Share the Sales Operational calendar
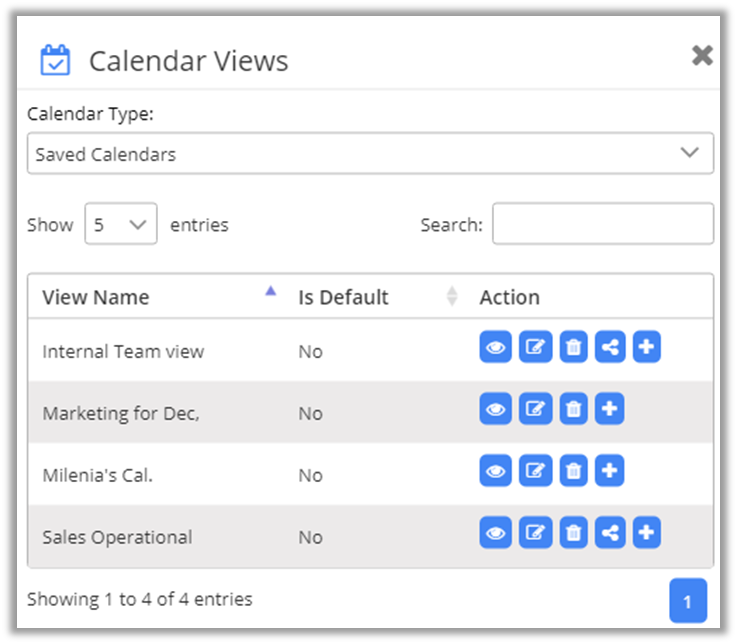Screen dimensions: 737x644 coord(610,533)
